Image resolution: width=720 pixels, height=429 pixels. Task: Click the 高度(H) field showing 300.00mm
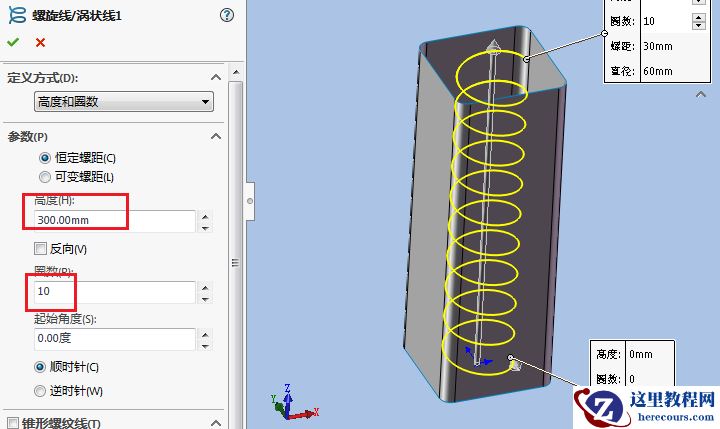pos(115,220)
